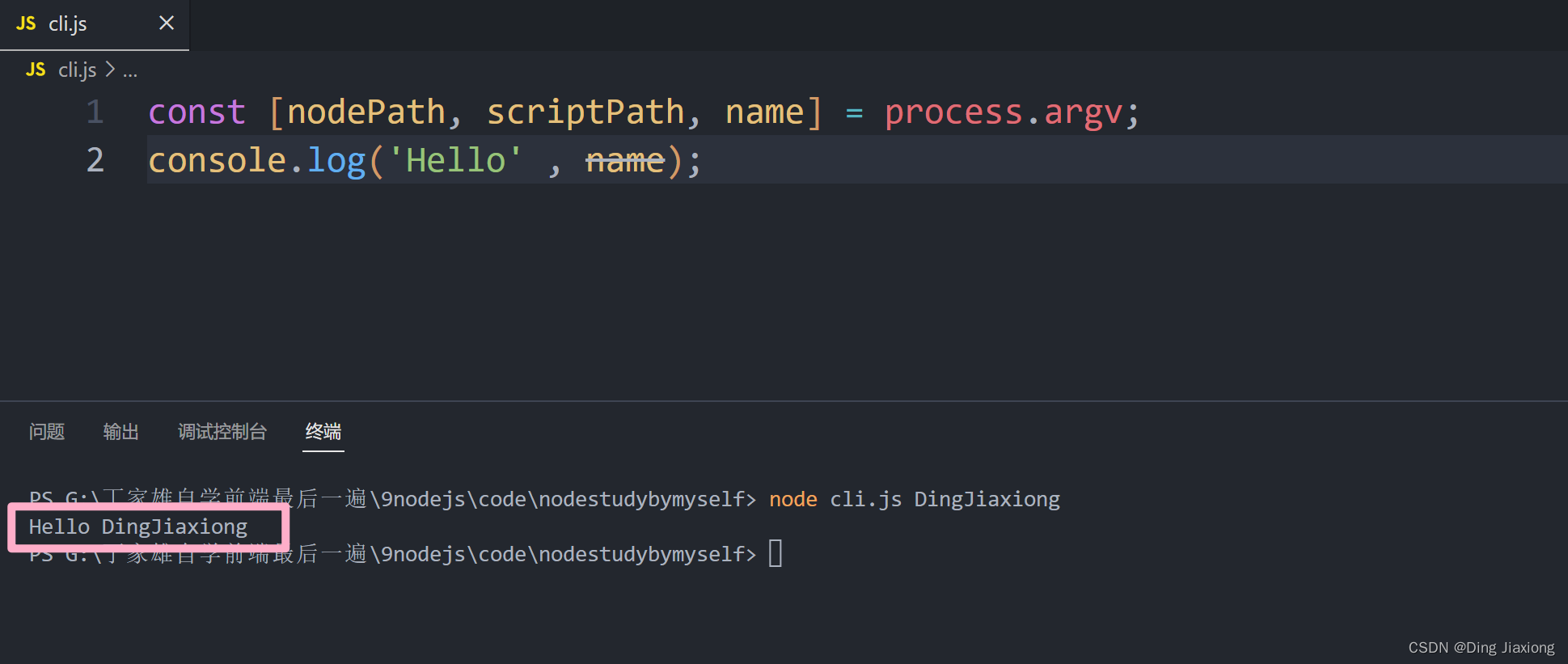Screen dimensions: 1568x664
Task: Click the JS icon in the breadcrumb
Action: 36,70
